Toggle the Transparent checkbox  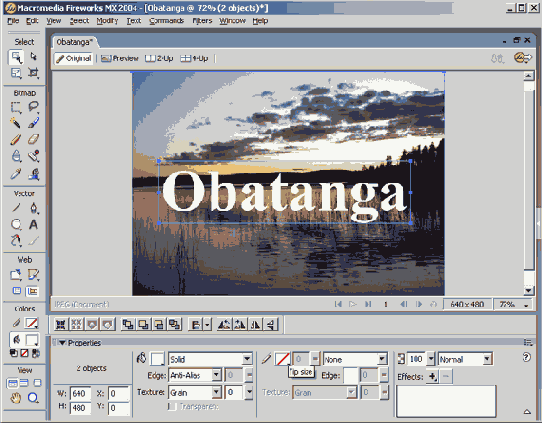pos(172,406)
